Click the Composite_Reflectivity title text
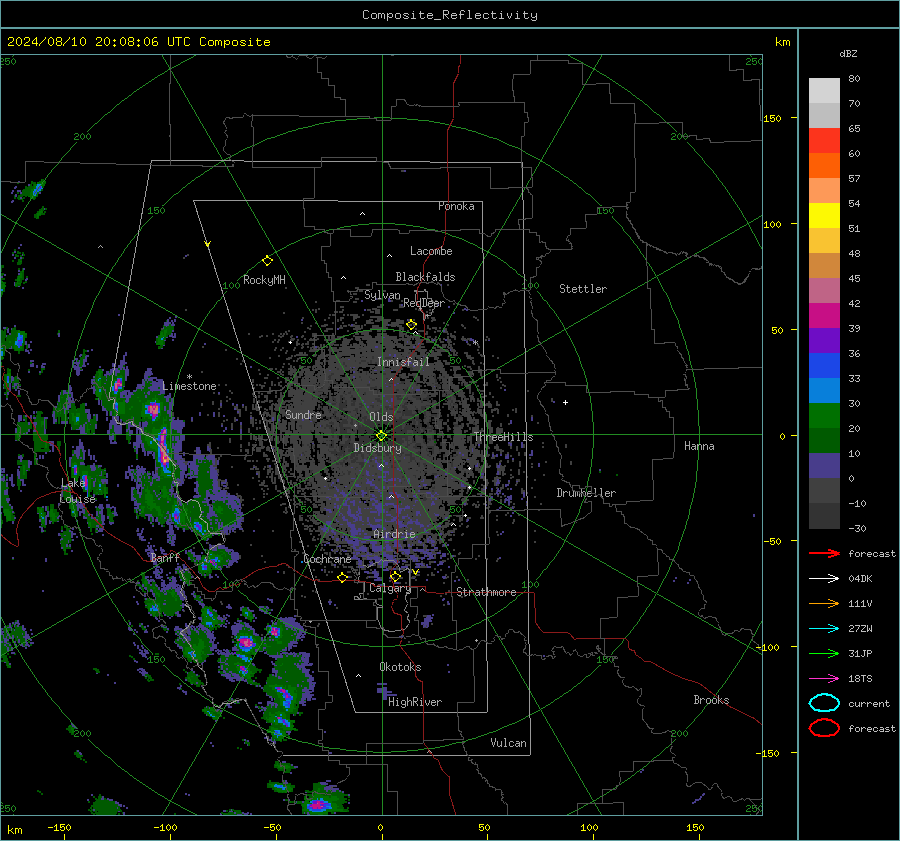The height and width of the screenshot is (841, 900). pos(449,15)
